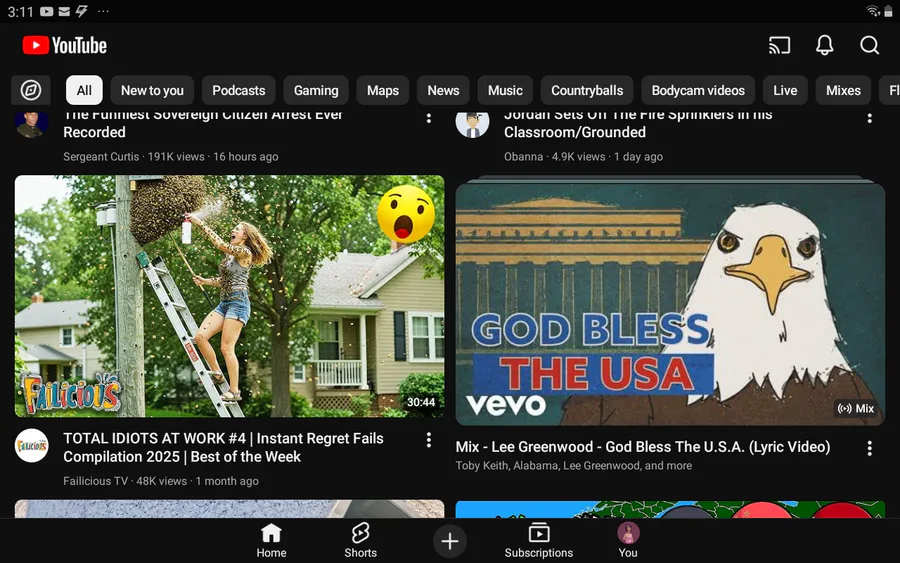Image resolution: width=900 pixels, height=563 pixels.
Task: Filter by Maps chip
Action: pos(383,90)
